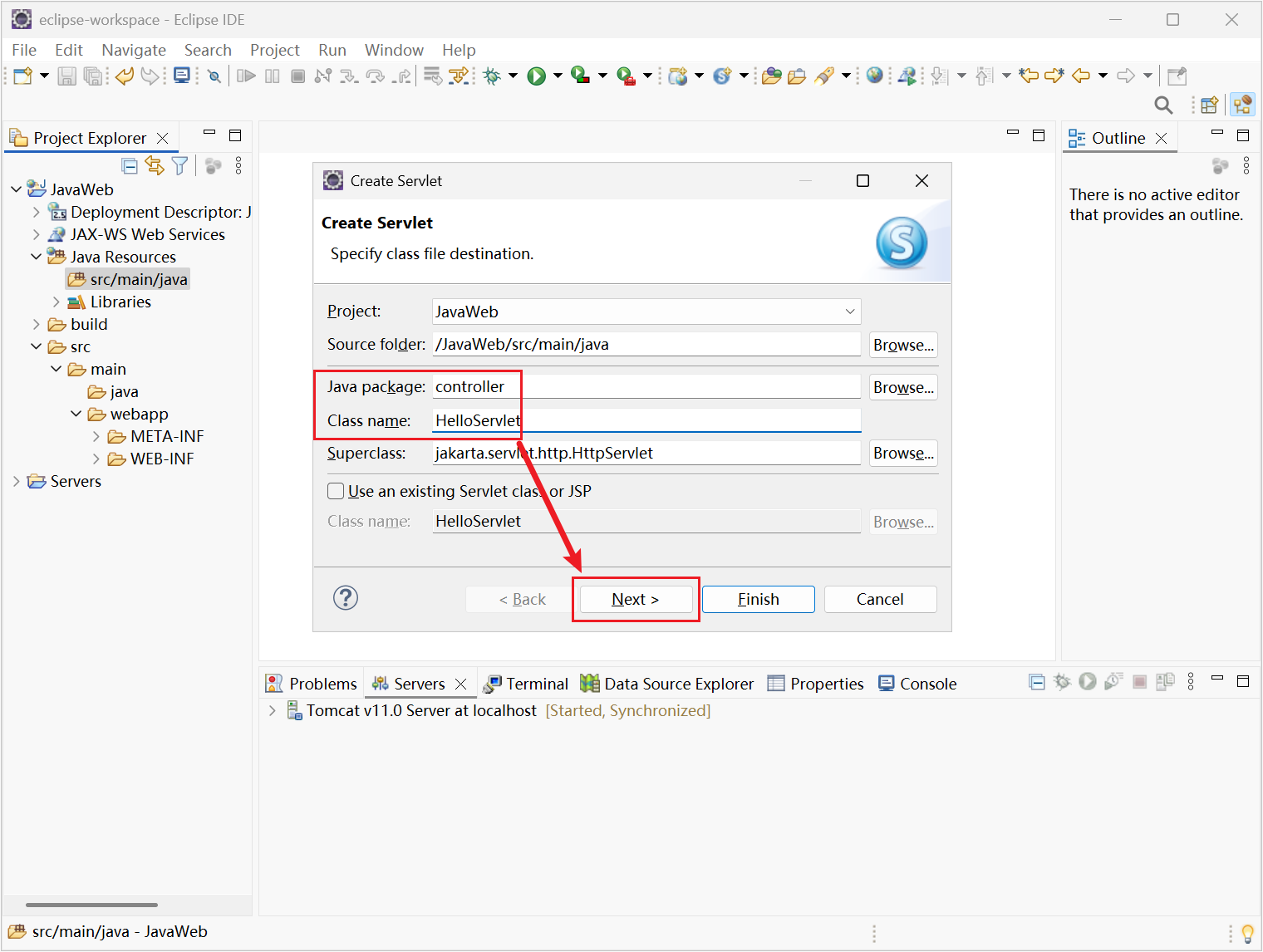Click the Open a Terminal monitor icon

[181, 76]
